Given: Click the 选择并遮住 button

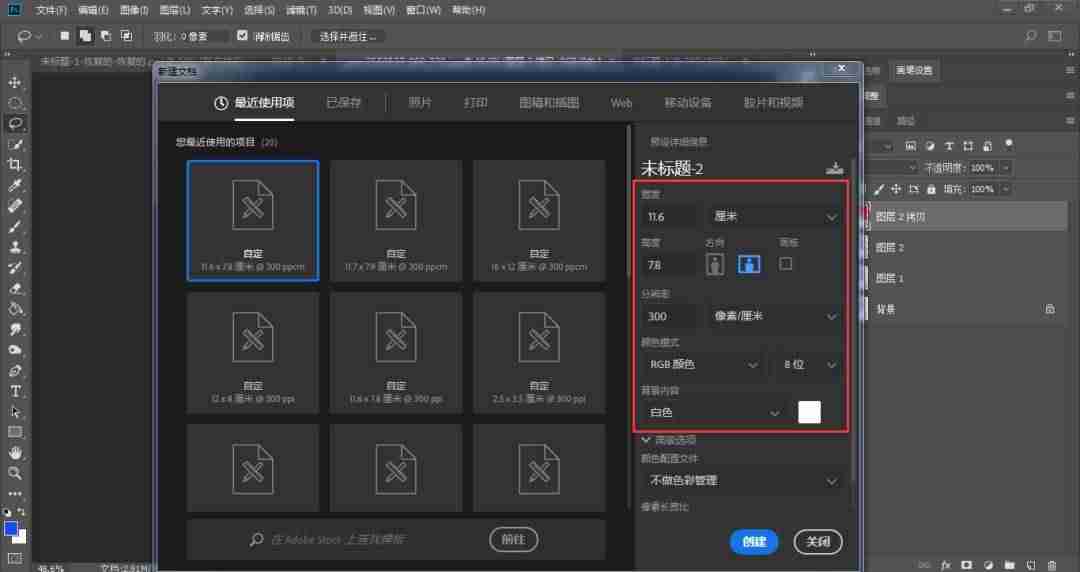Looking at the screenshot, I should [348, 37].
